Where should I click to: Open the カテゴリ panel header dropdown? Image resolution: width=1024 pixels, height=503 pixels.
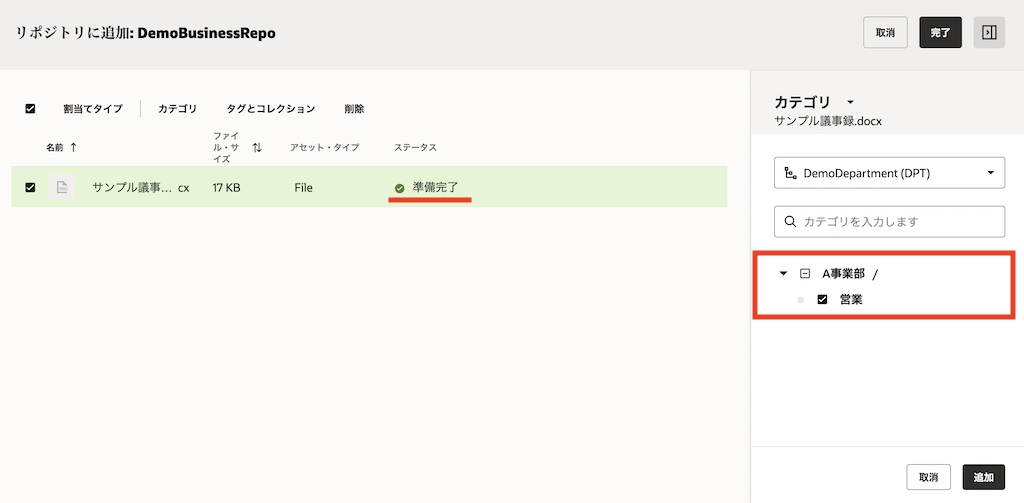coord(850,102)
